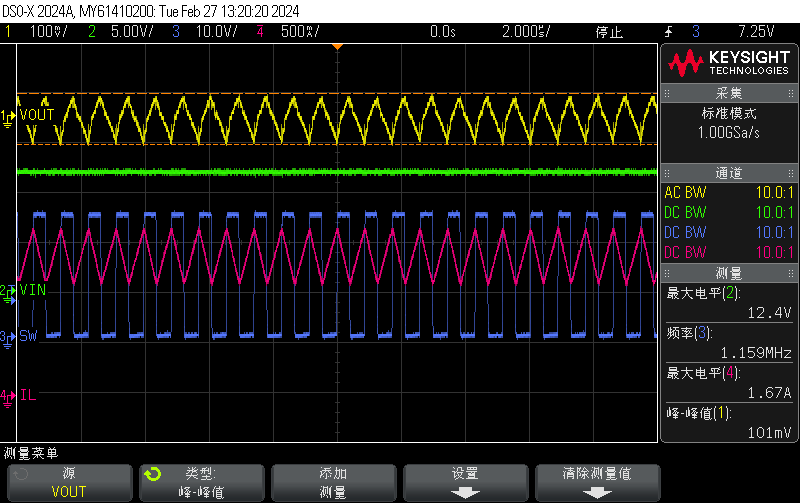Click the green DC BW channel row

click(x=729, y=212)
